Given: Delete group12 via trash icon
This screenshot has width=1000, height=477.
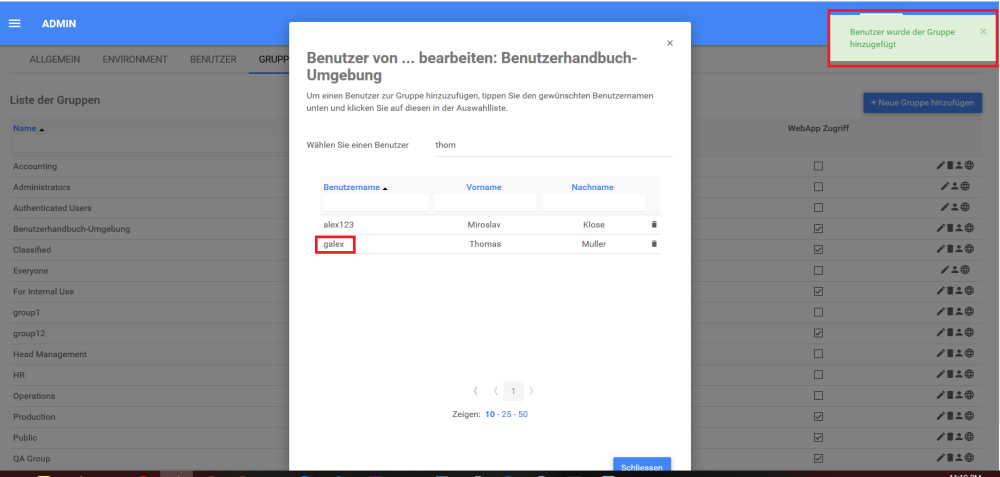Looking at the screenshot, I should pos(949,332).
